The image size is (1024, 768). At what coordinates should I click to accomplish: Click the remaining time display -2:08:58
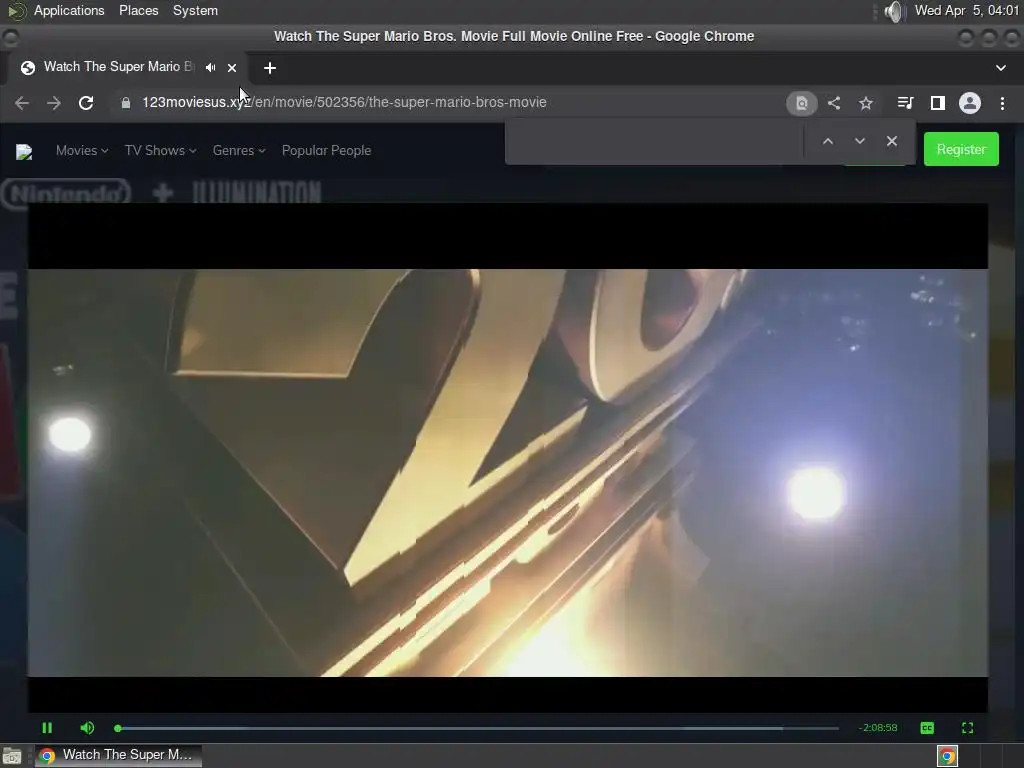point(878,728)
